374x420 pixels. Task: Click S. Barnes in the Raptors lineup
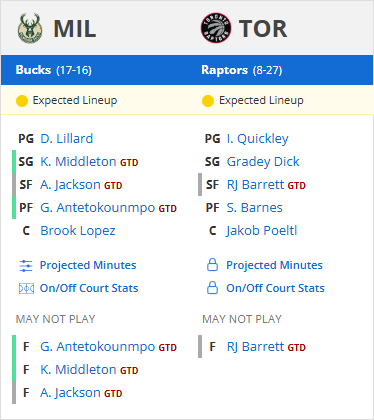pos(255,208)
